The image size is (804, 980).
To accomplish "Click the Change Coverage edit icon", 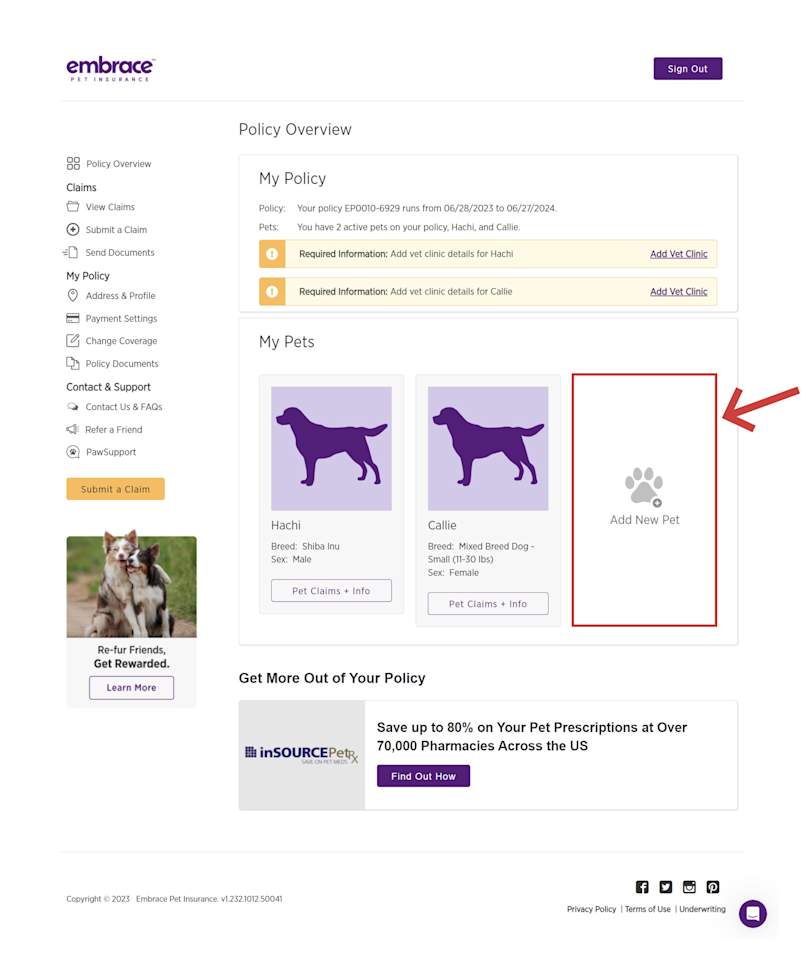I will pyautogui.click(x=74, y=340).
